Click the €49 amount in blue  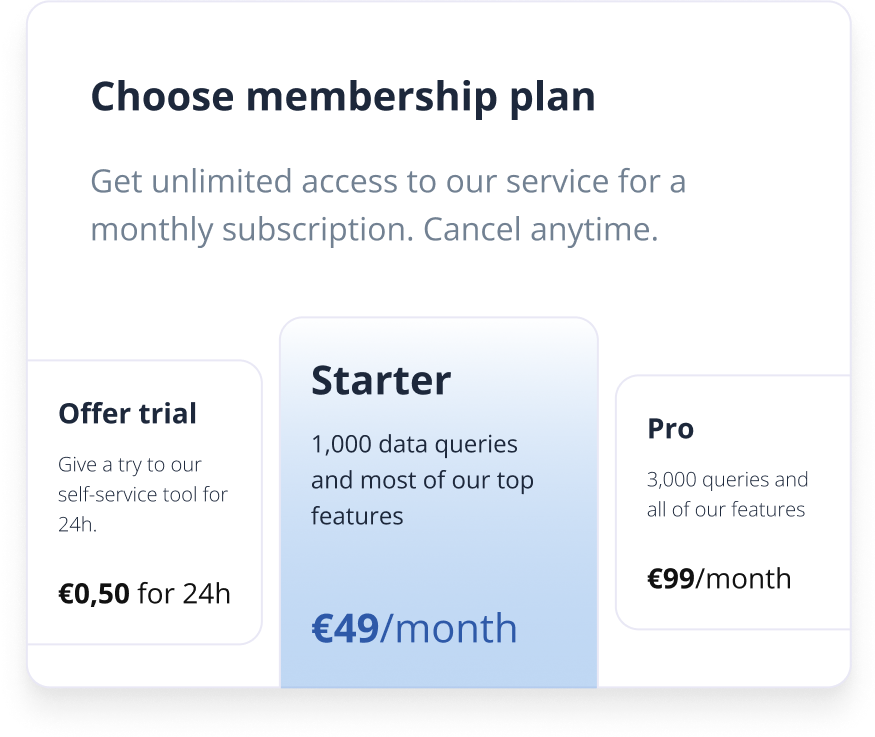pos(340,628)
